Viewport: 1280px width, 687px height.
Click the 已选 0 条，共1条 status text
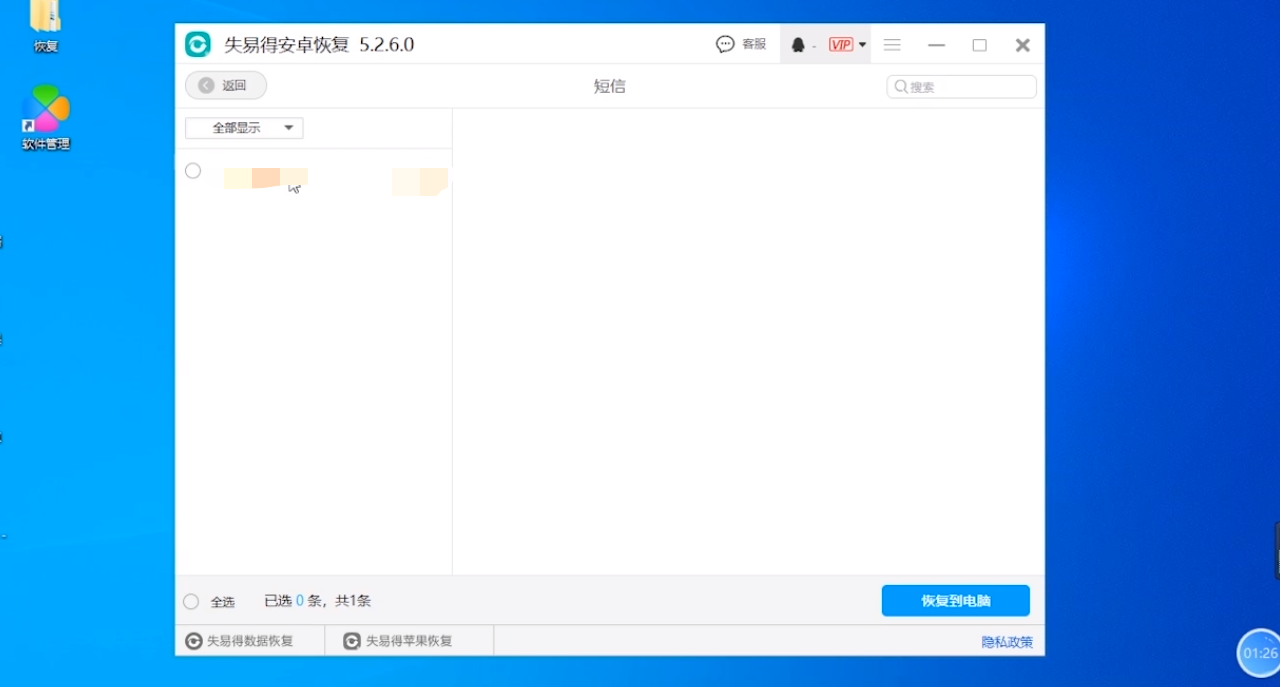317,601
